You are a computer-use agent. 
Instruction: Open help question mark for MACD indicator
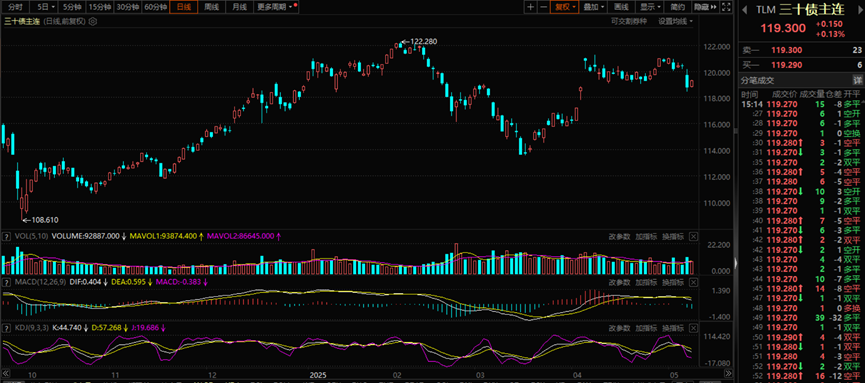click(x=6, y=282)
